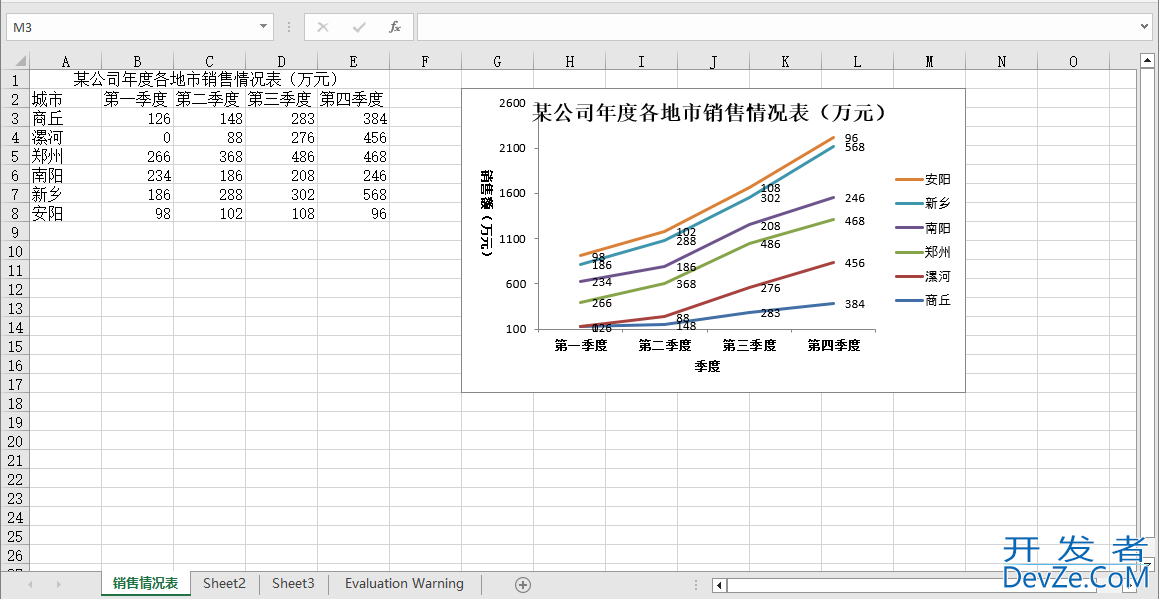Screen dimensions: 1159x599
Task: Select the 郑州 cell in column A
Action: coord(66,156)
